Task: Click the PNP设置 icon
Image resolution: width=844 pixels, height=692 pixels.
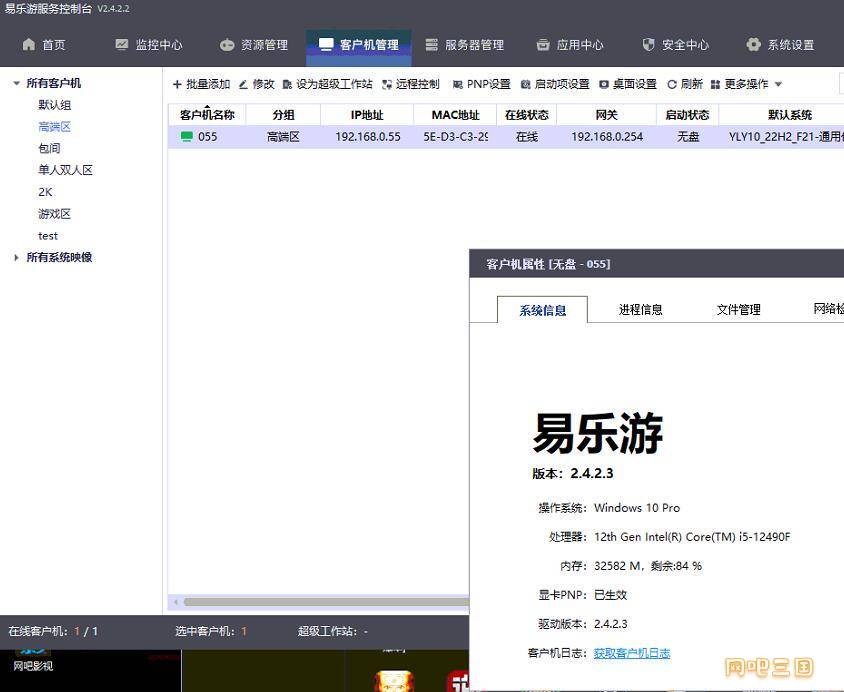Action: [458, 84]
